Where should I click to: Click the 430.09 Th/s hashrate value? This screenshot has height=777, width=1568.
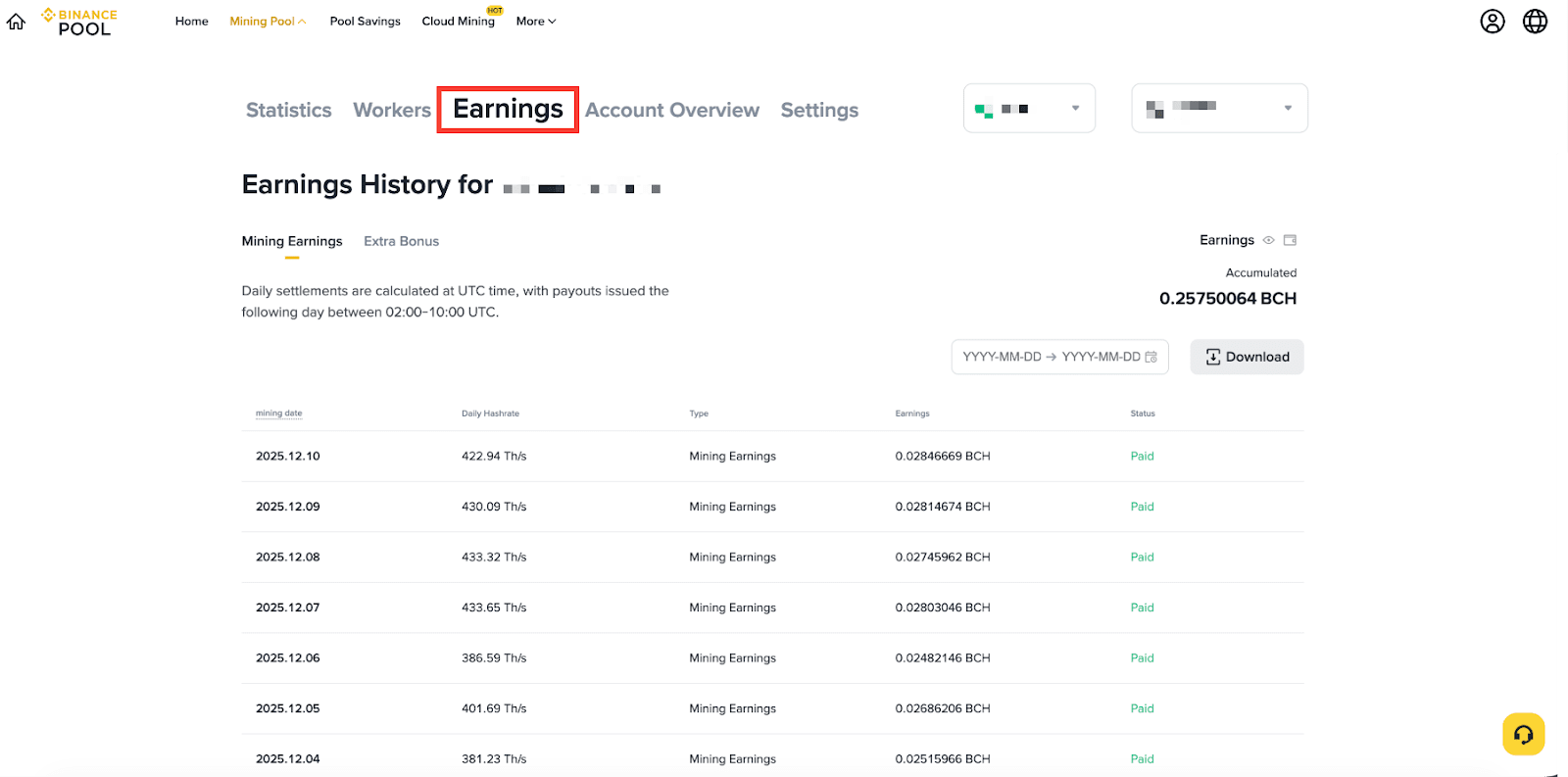click(494, 507)
